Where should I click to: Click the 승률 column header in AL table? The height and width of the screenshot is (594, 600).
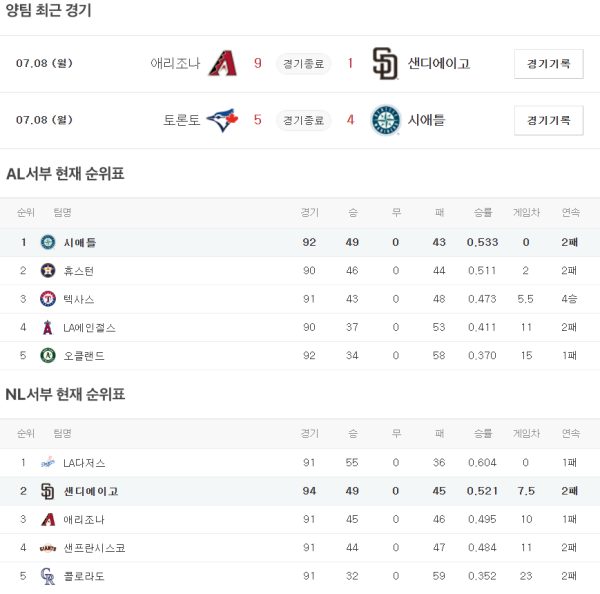pyautogui.click(x=482, y=212)
